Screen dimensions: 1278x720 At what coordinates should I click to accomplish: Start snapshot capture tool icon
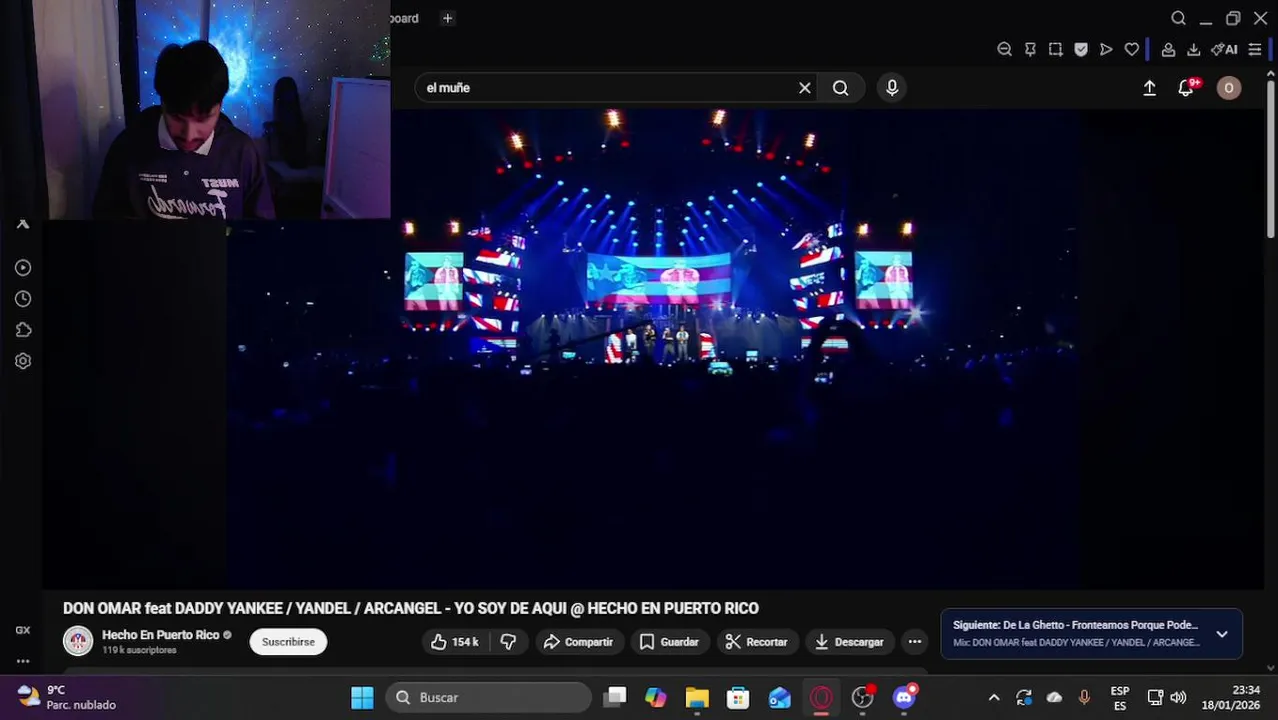click(x=1055, y=49)
